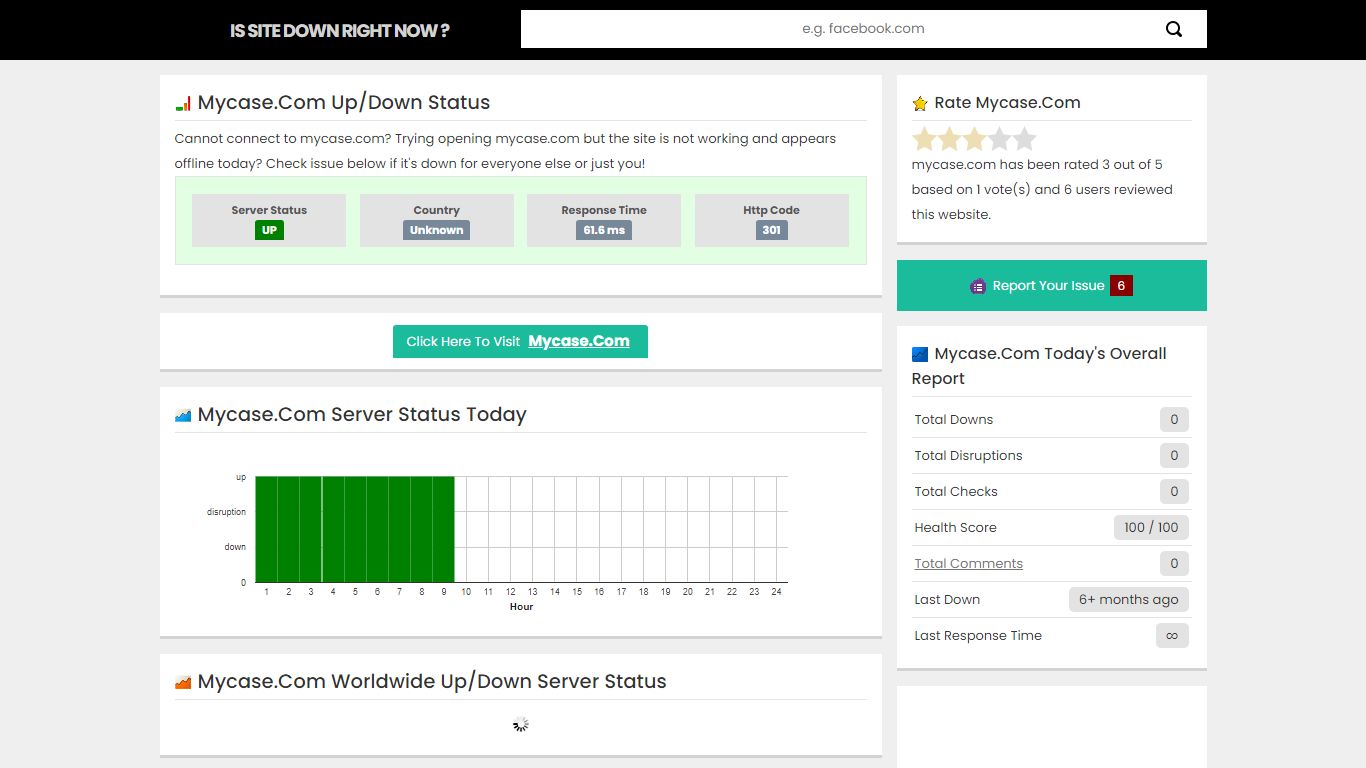Image resolution: width=1366 pixels, height=768 pixels.
Task: Click the Total Downs value 0
Action: 1174,420
